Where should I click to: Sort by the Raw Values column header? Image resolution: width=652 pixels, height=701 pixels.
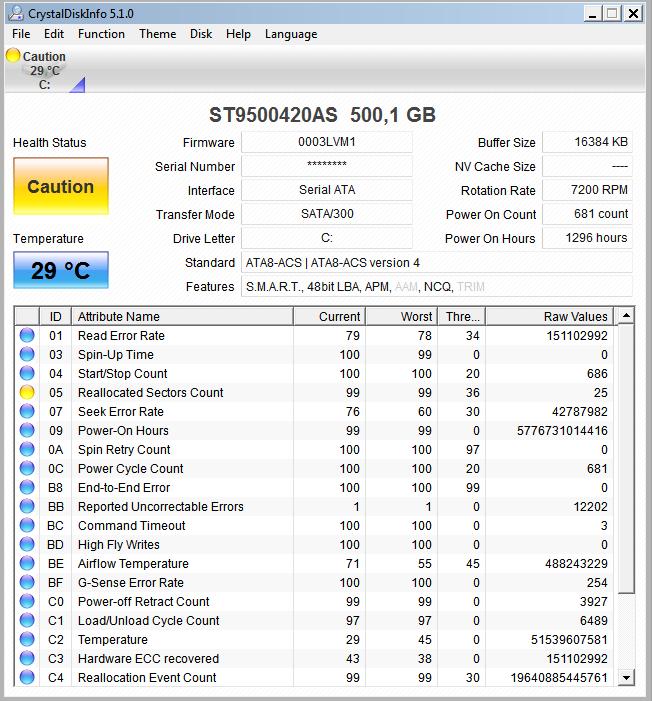pos(550,317)
